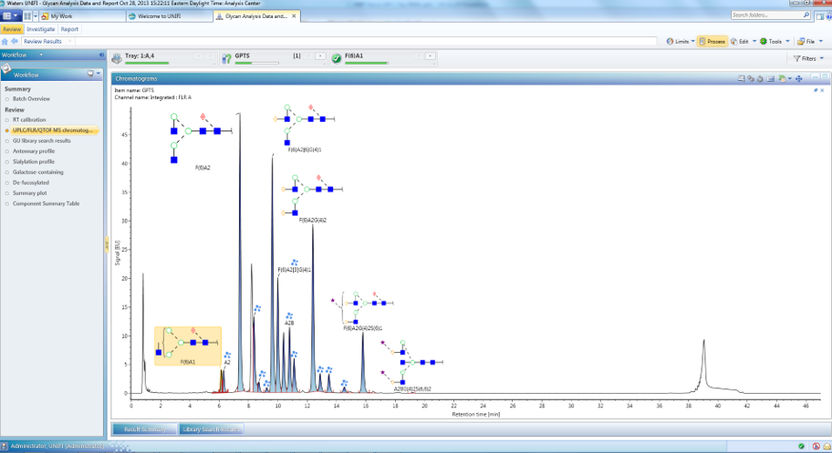Screen dimensions: 832x453
Task: Open the Filters dropdown
Action: coord(809,58)
